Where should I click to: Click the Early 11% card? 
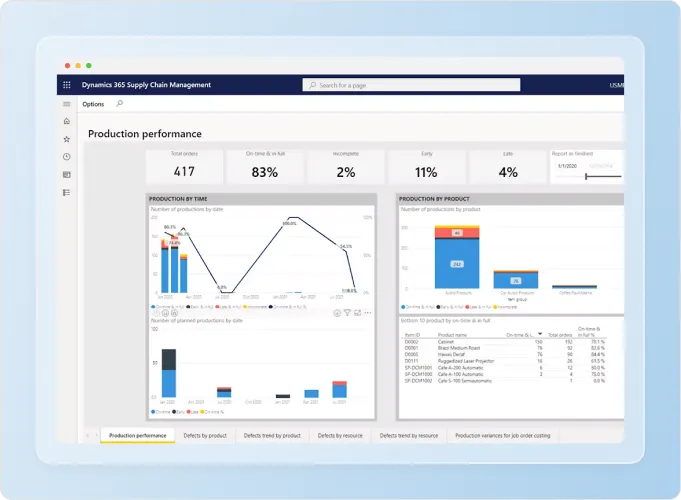pyautogui.click(x=426, y=167)
